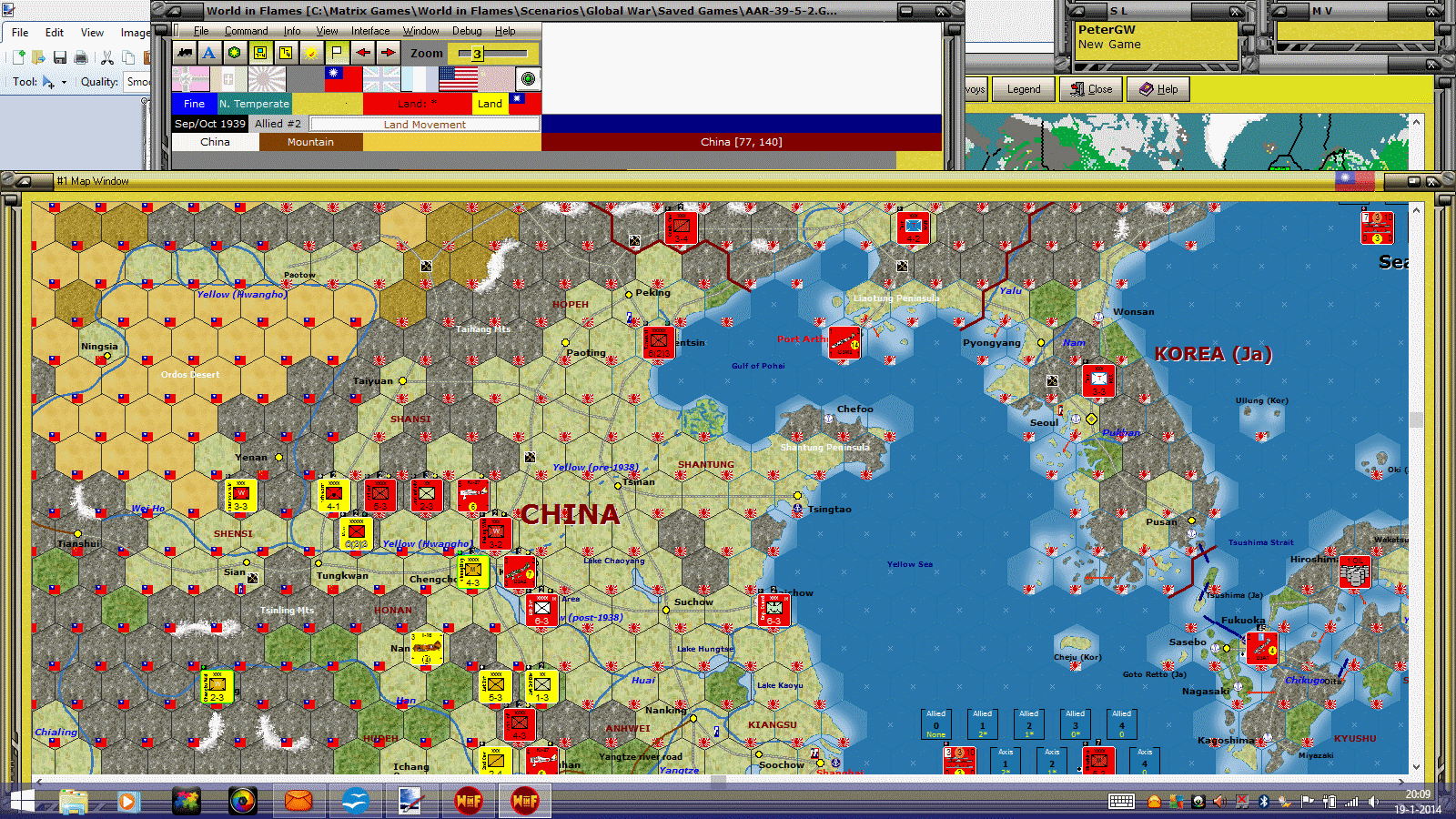Click the Save floppy disk icon

[60, 57]
